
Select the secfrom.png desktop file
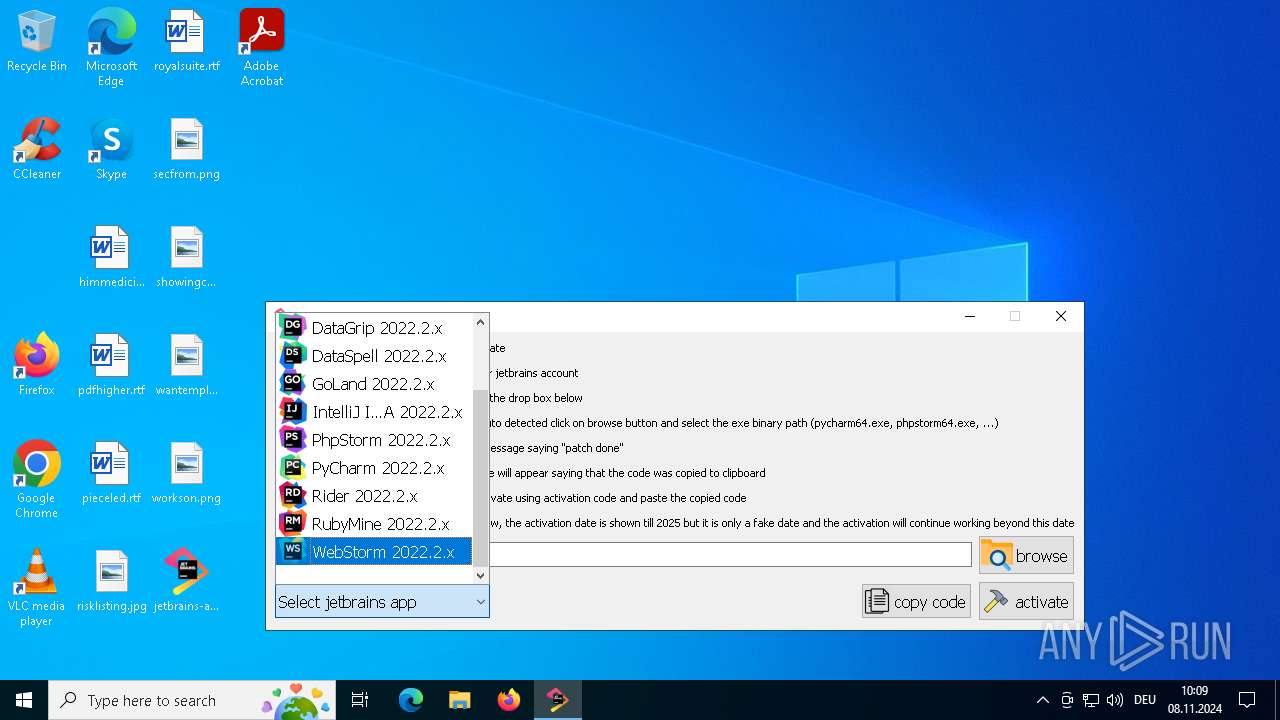pos(186,149)
